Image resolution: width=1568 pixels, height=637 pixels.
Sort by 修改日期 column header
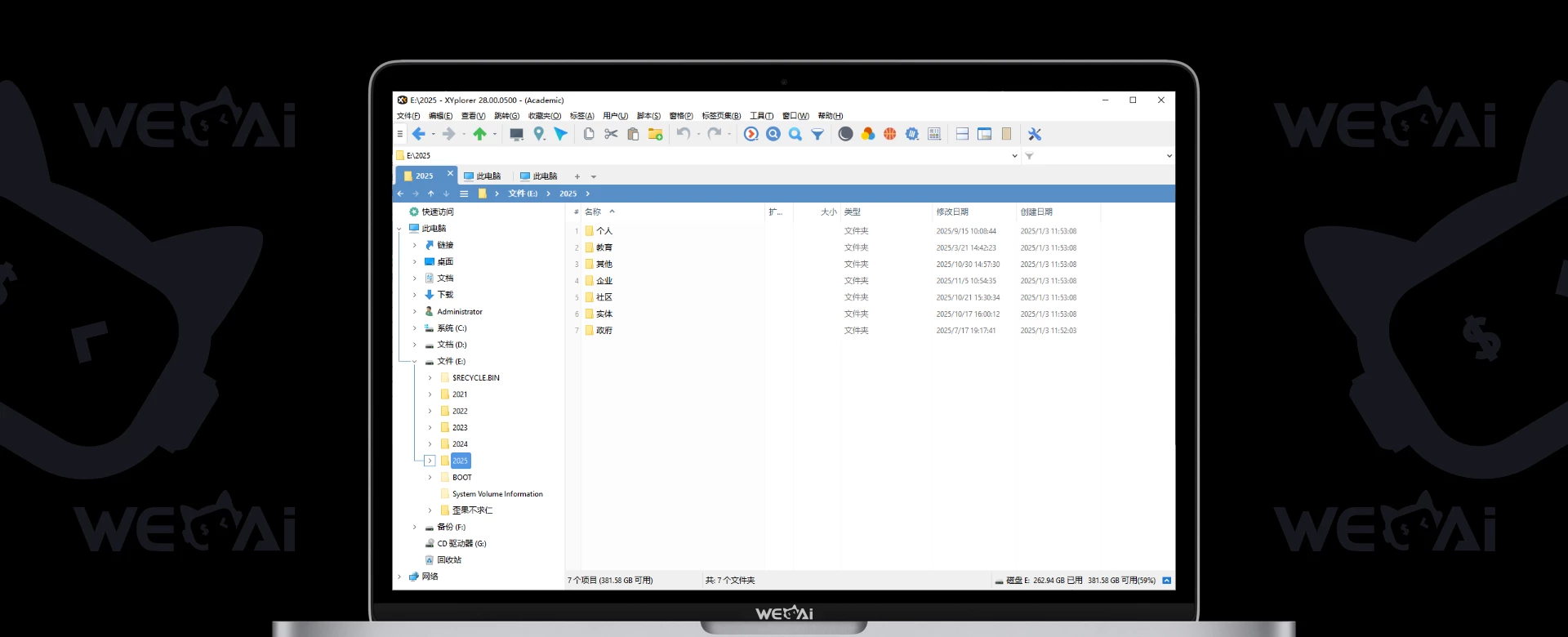[952, 212]
